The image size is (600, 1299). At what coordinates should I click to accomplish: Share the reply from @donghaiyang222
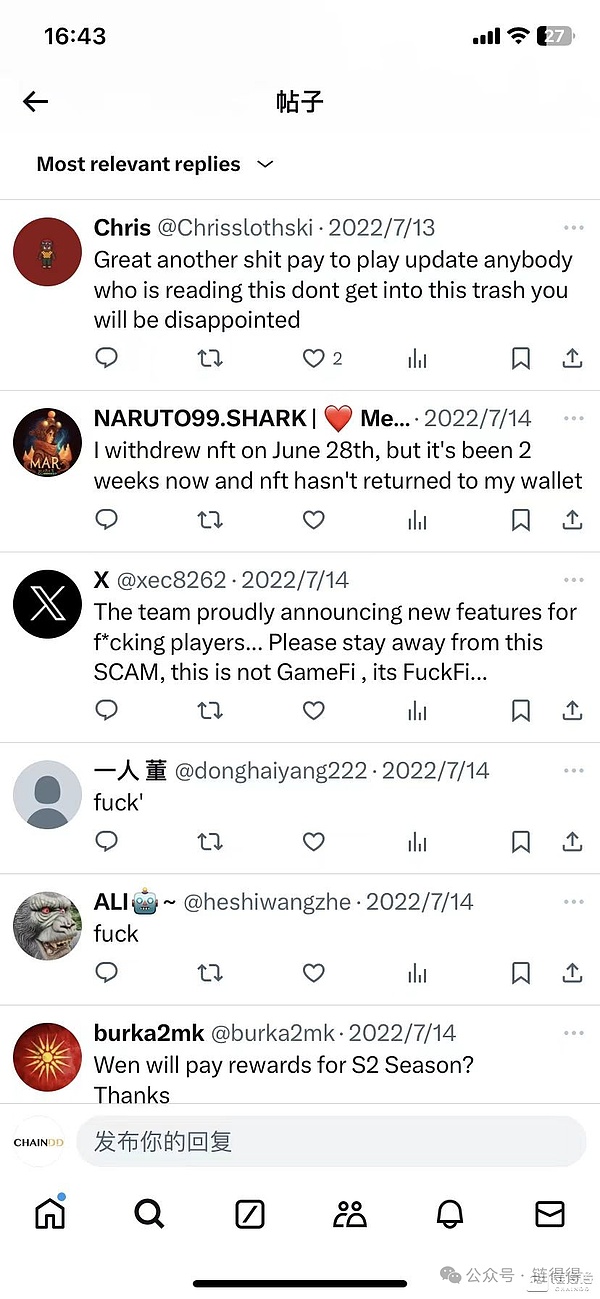pos(572,841)
